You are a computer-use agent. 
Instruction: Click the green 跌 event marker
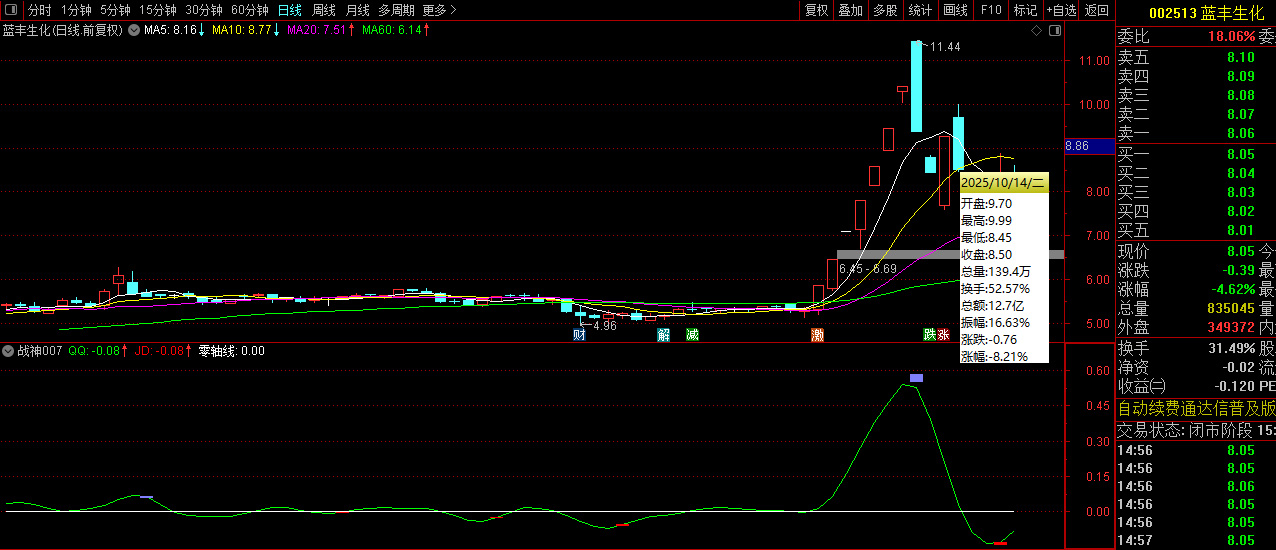(929, 335)
